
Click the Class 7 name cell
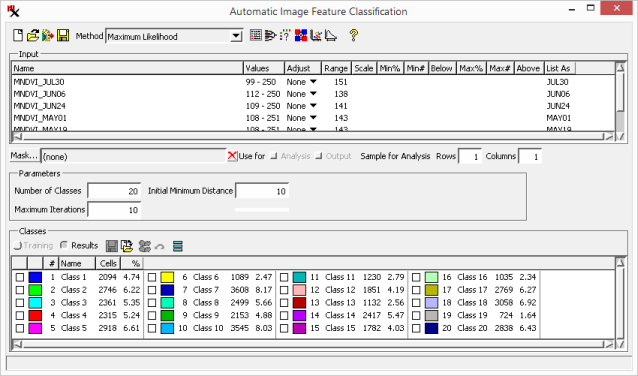pyautogui.click(x=206, y=290)
